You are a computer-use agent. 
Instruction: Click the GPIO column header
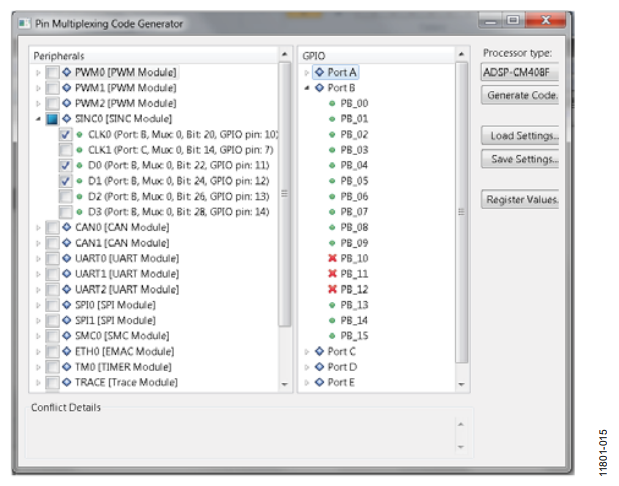[x=376, y=56]
